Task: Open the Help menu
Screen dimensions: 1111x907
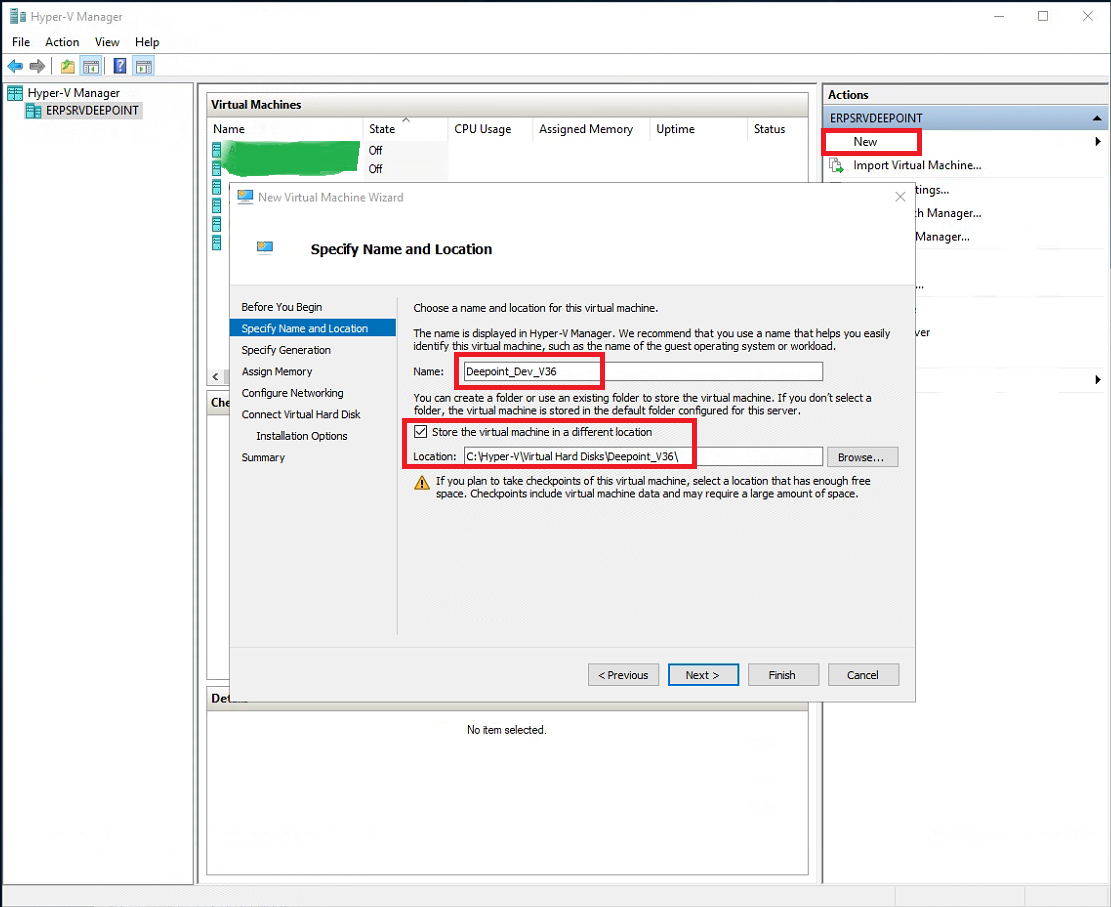Action: point(147,42)
